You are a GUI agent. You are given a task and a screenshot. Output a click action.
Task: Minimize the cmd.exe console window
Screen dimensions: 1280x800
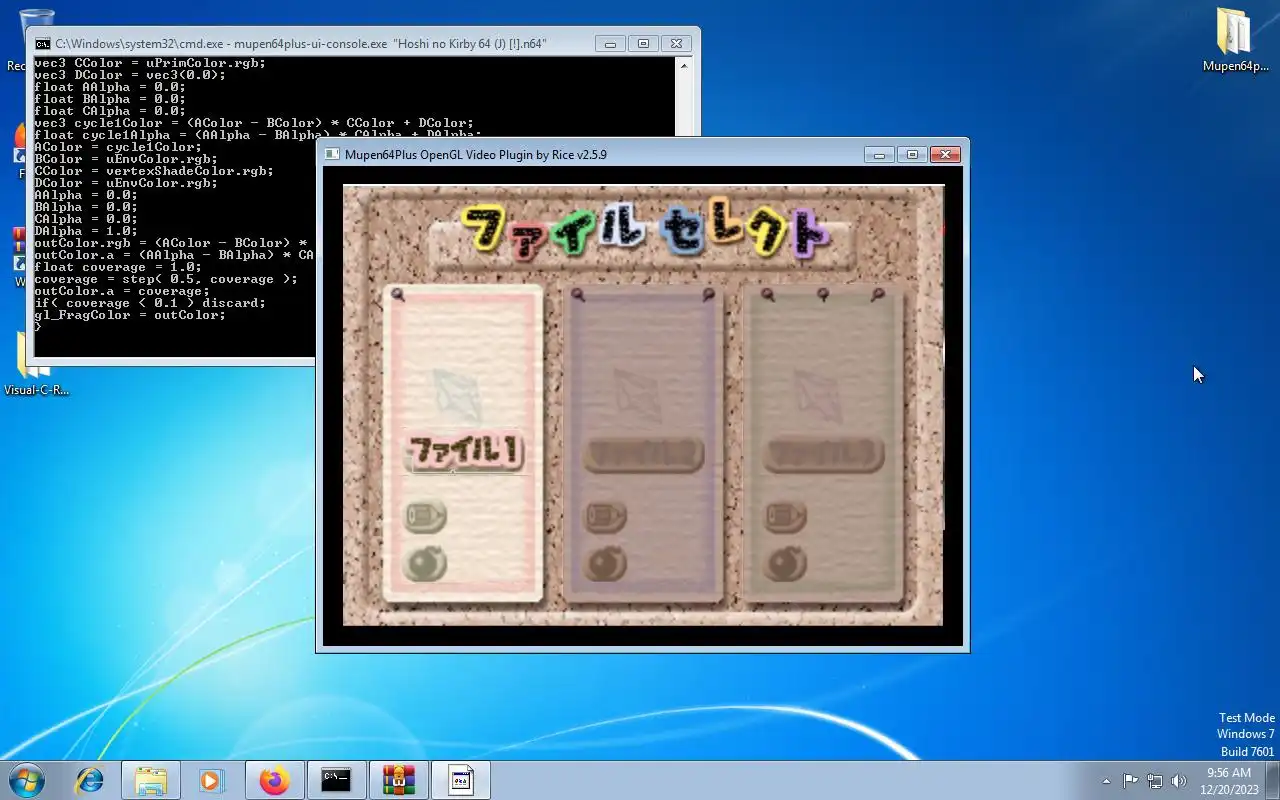tap(609, 44)
